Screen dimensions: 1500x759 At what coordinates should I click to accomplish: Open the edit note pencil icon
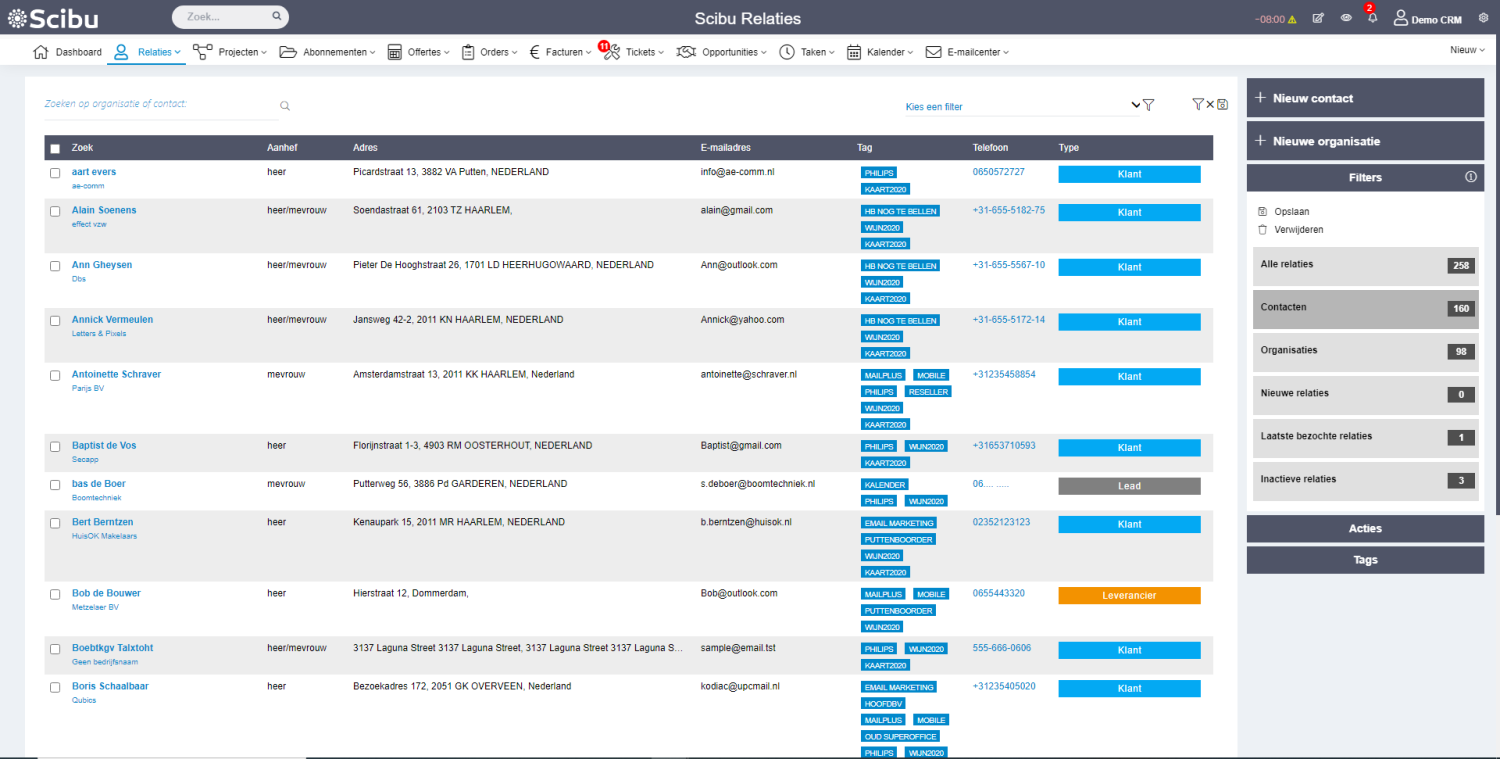point(1318,18)
